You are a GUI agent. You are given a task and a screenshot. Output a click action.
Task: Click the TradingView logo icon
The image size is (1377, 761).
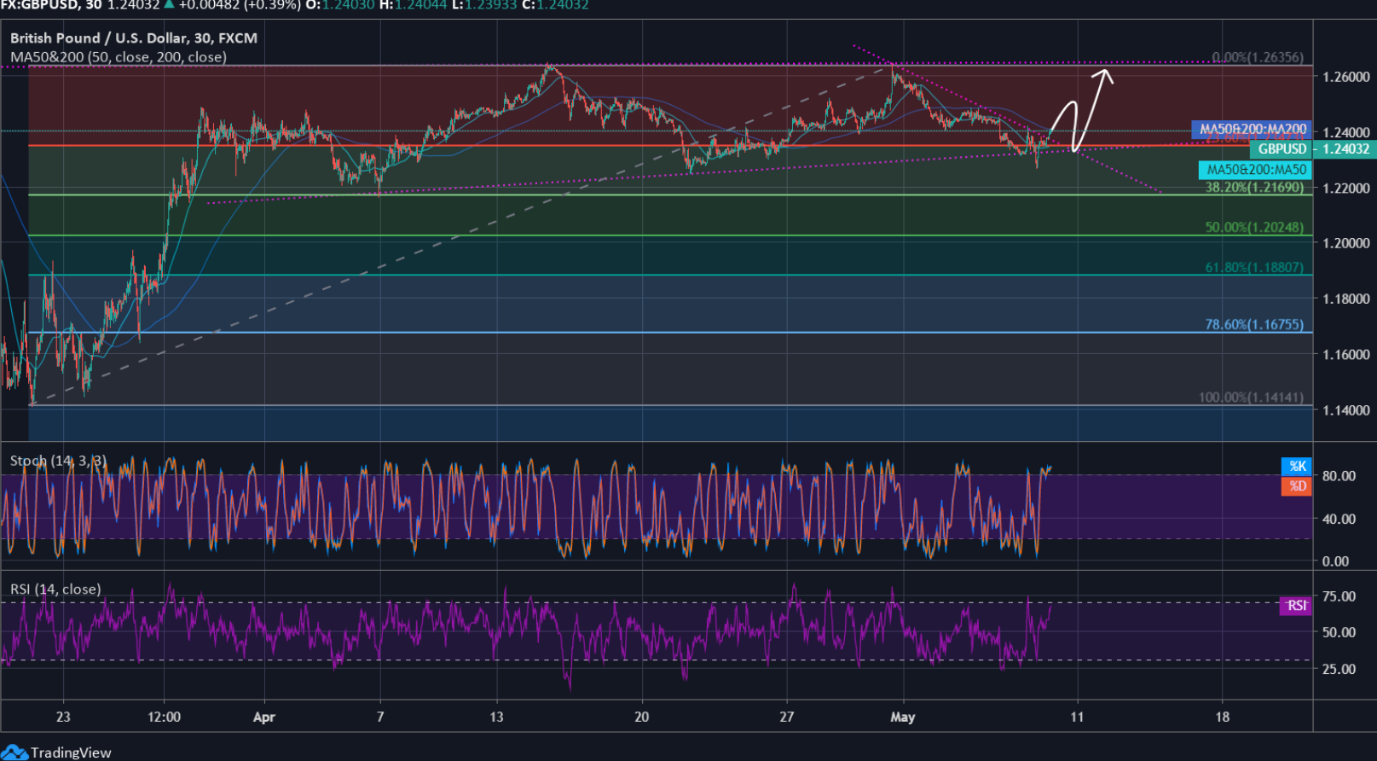(14, 752)
